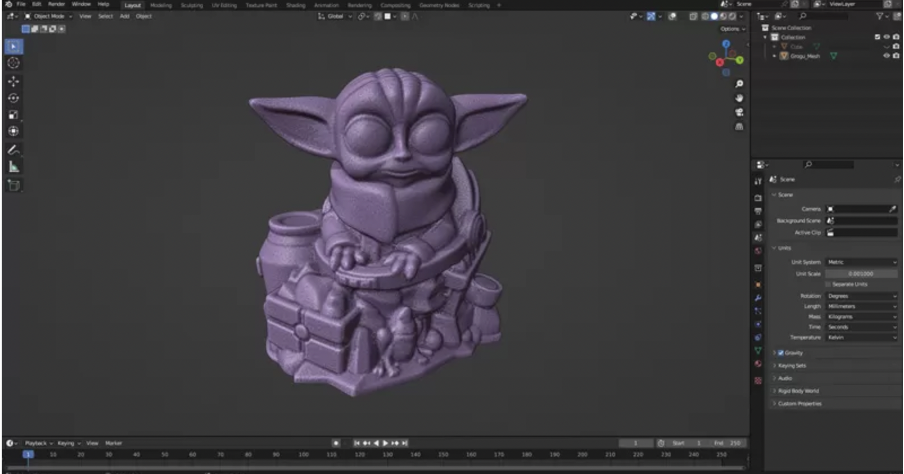Open the Material properties tab

[x=758, y=364]
